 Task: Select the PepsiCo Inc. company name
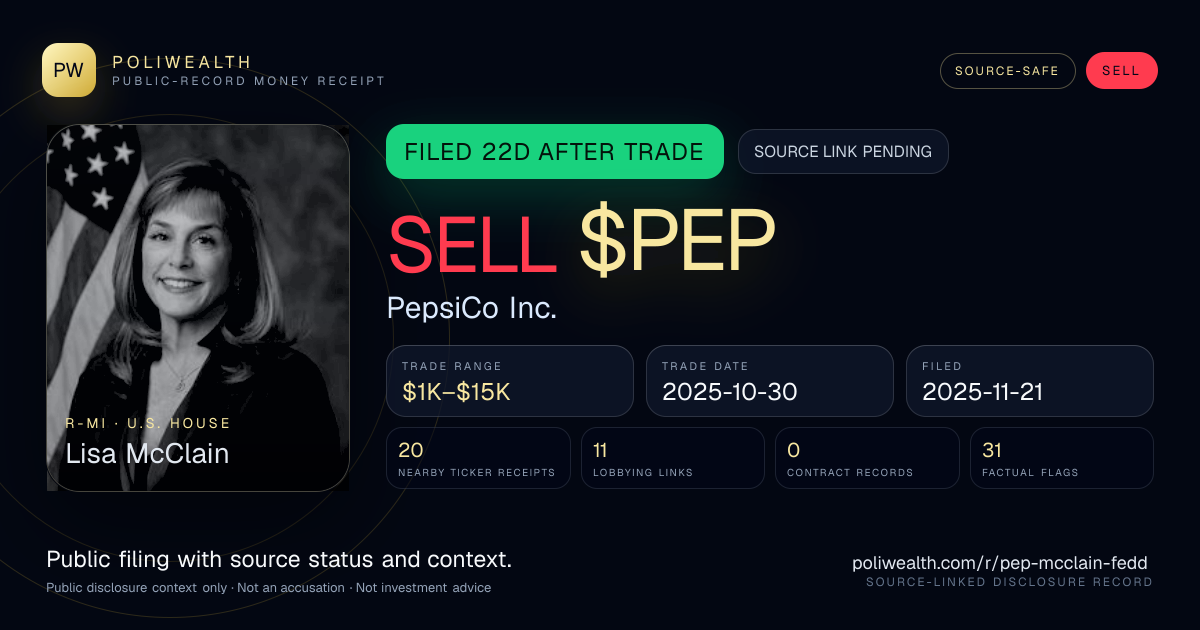(472, 308)
